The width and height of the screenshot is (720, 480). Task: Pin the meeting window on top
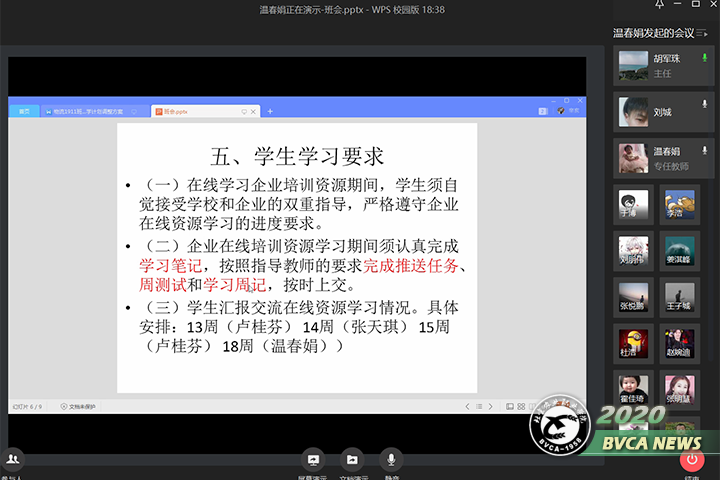click(657, 8)
